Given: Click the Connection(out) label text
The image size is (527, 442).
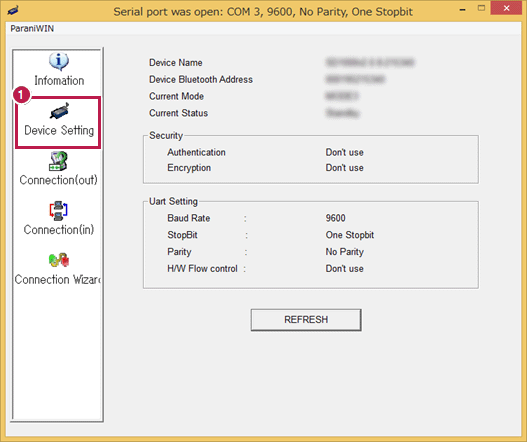Looking at the screenshot, I should (x=58, y=180).
